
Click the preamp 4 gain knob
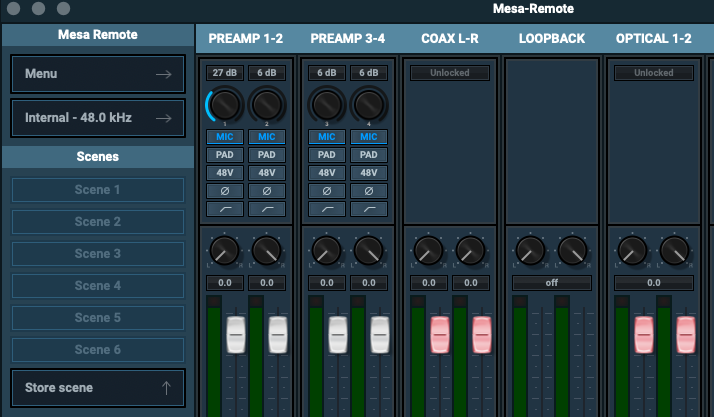369,105
